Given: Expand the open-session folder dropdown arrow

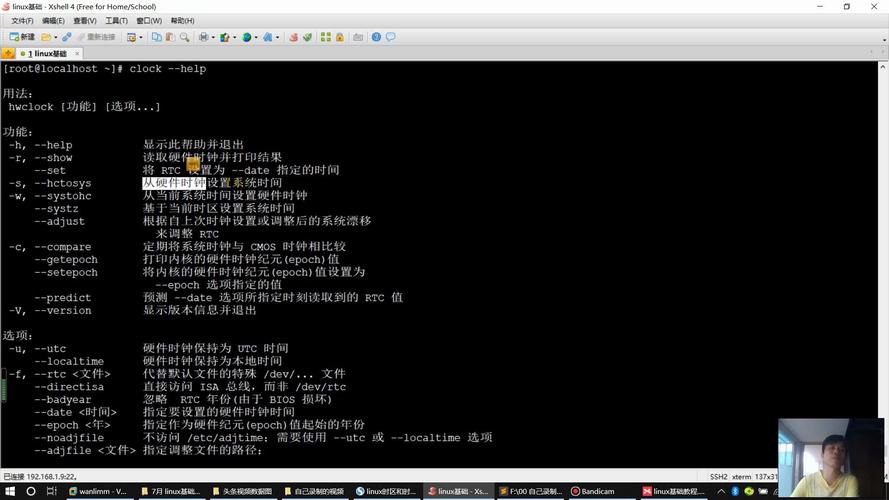Looking at the screenshot, I should 56,37.
